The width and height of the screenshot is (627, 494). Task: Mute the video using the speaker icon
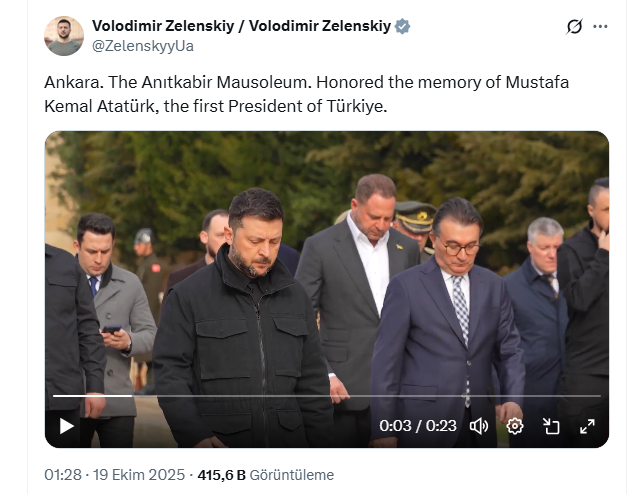click(x=479, y=426)
